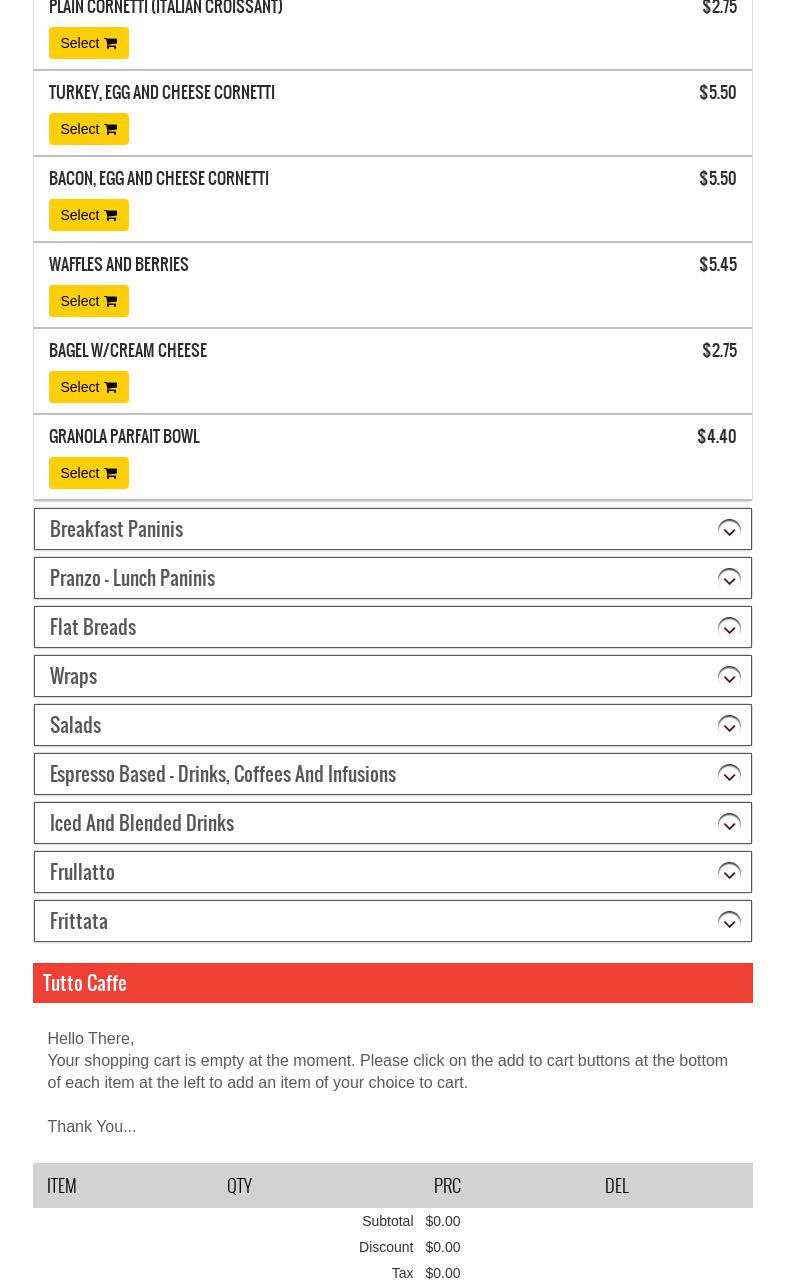Click the chevron icon beside Salads
785x1284 pixels.
[729, 725]
